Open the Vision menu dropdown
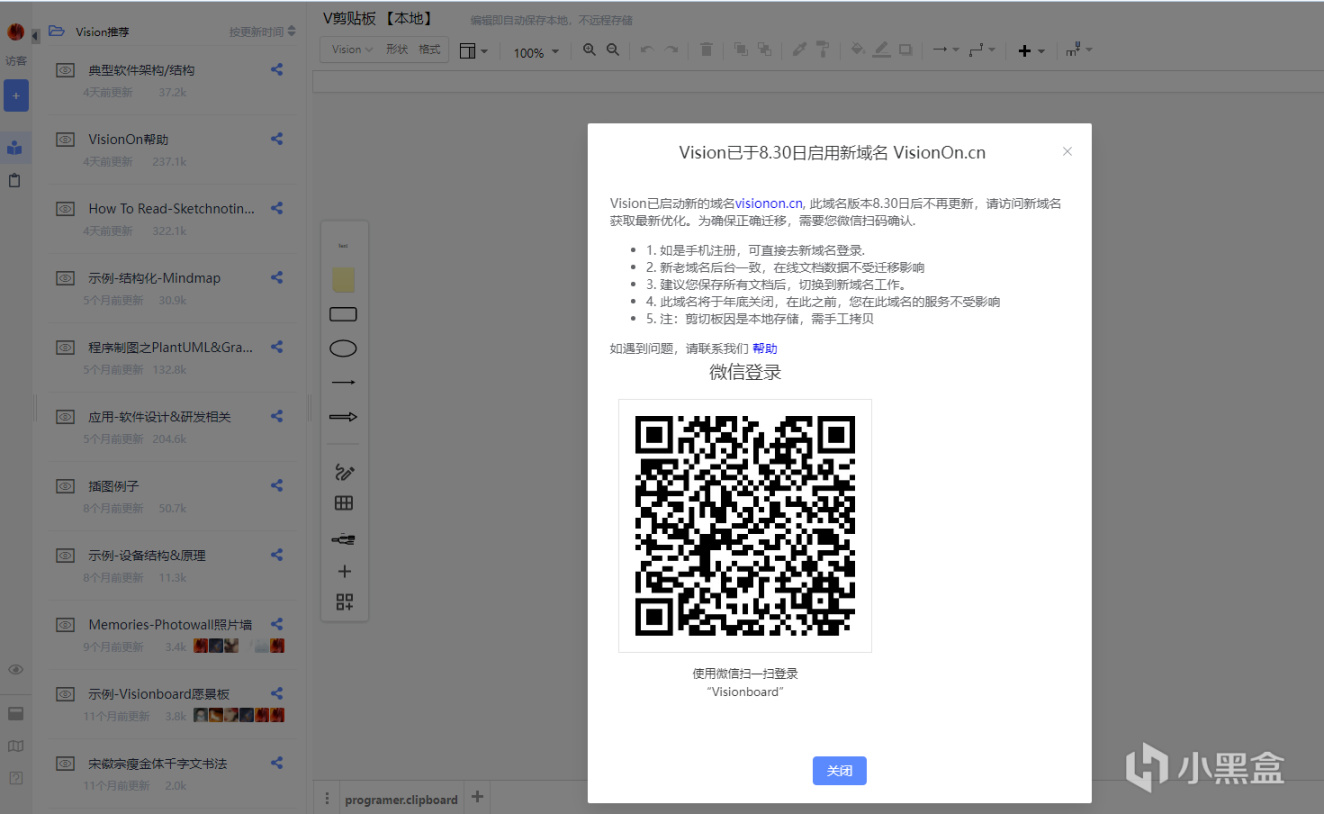This screenshot has width=1324, height=814. point(352,50)
